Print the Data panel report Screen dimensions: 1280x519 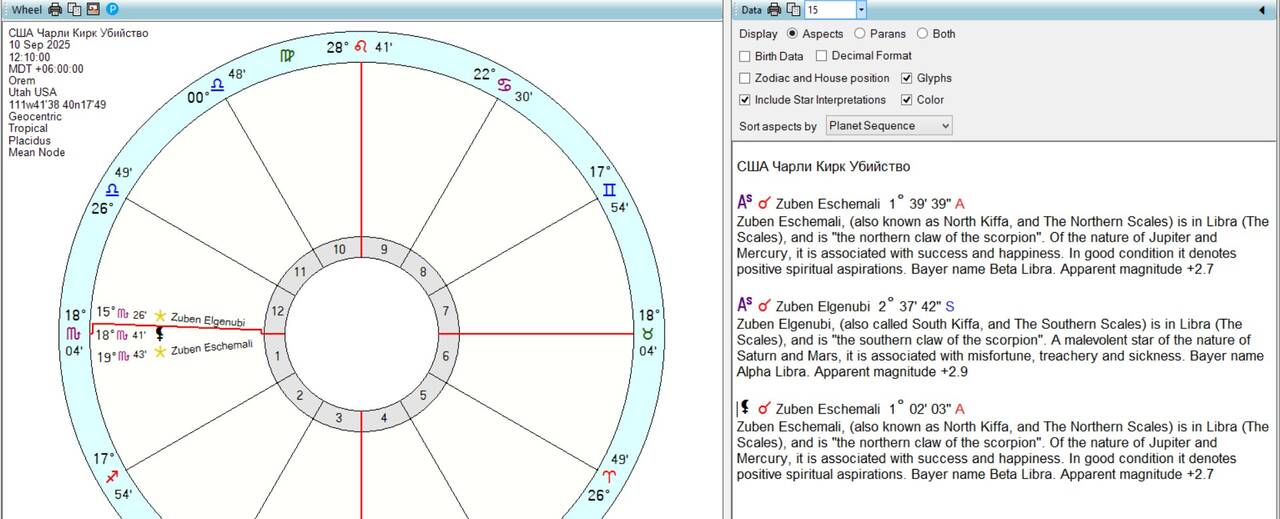pos(774,9)
